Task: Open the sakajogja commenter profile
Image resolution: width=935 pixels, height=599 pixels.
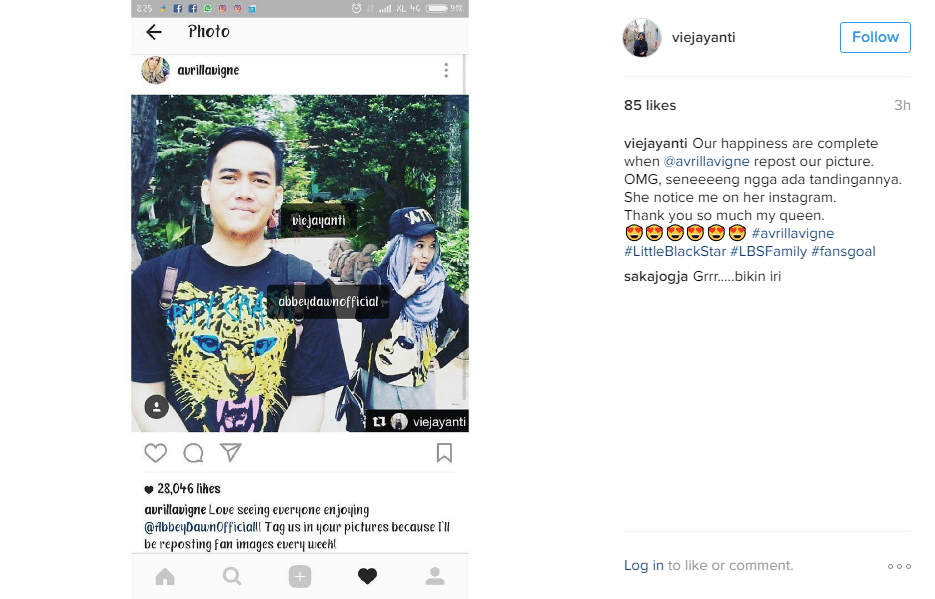Action: coord(655,277)
